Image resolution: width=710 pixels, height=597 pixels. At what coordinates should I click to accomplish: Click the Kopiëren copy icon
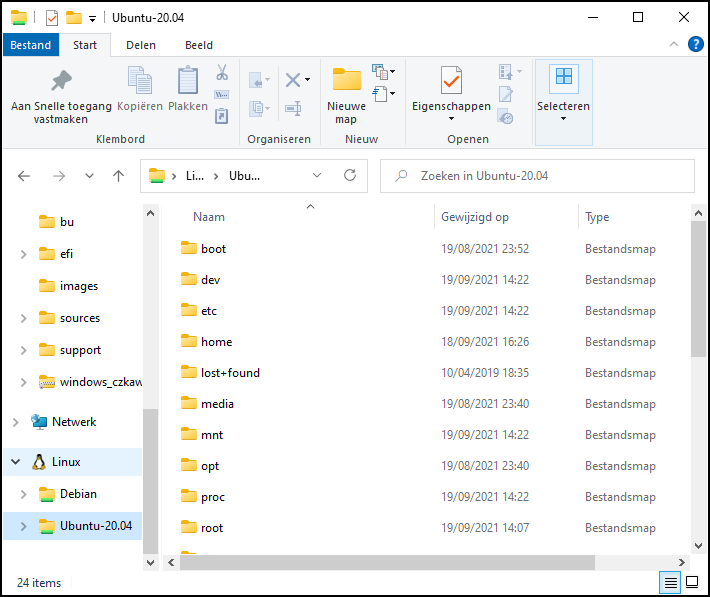[139, 81]
